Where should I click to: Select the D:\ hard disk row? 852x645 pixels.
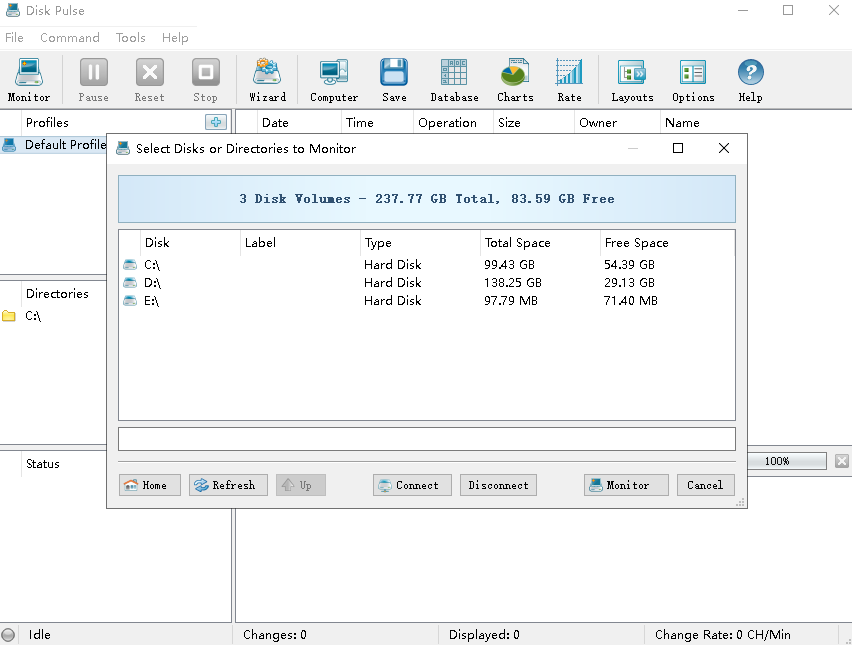pos(153,283)
